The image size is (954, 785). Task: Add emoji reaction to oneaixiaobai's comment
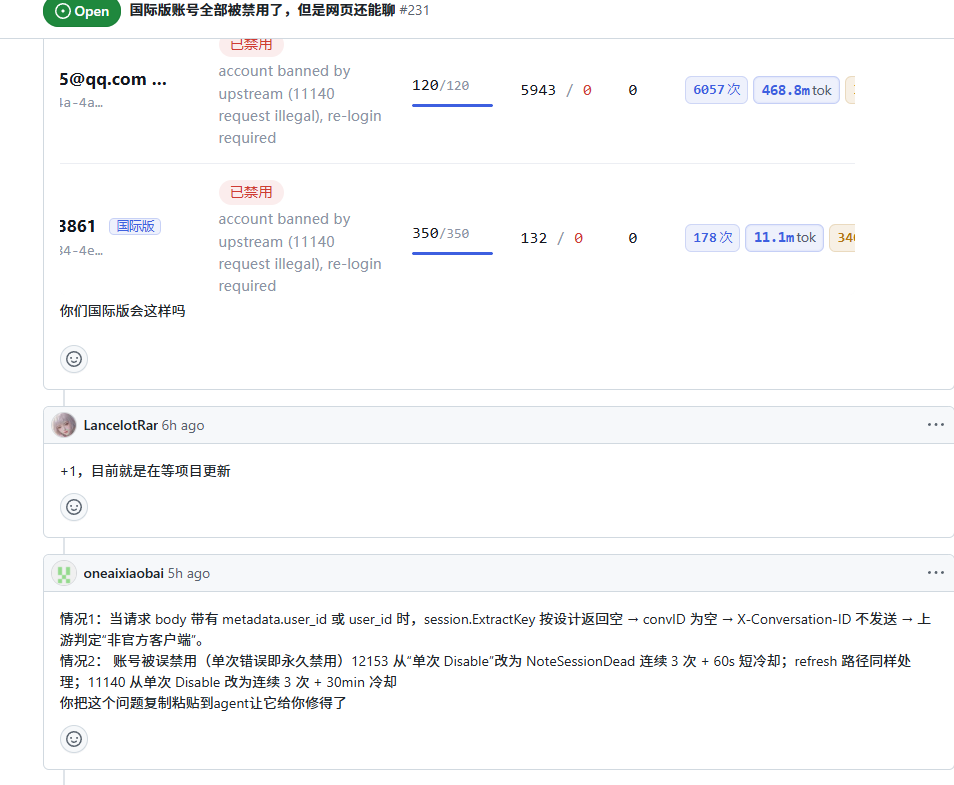coord(74,739)
